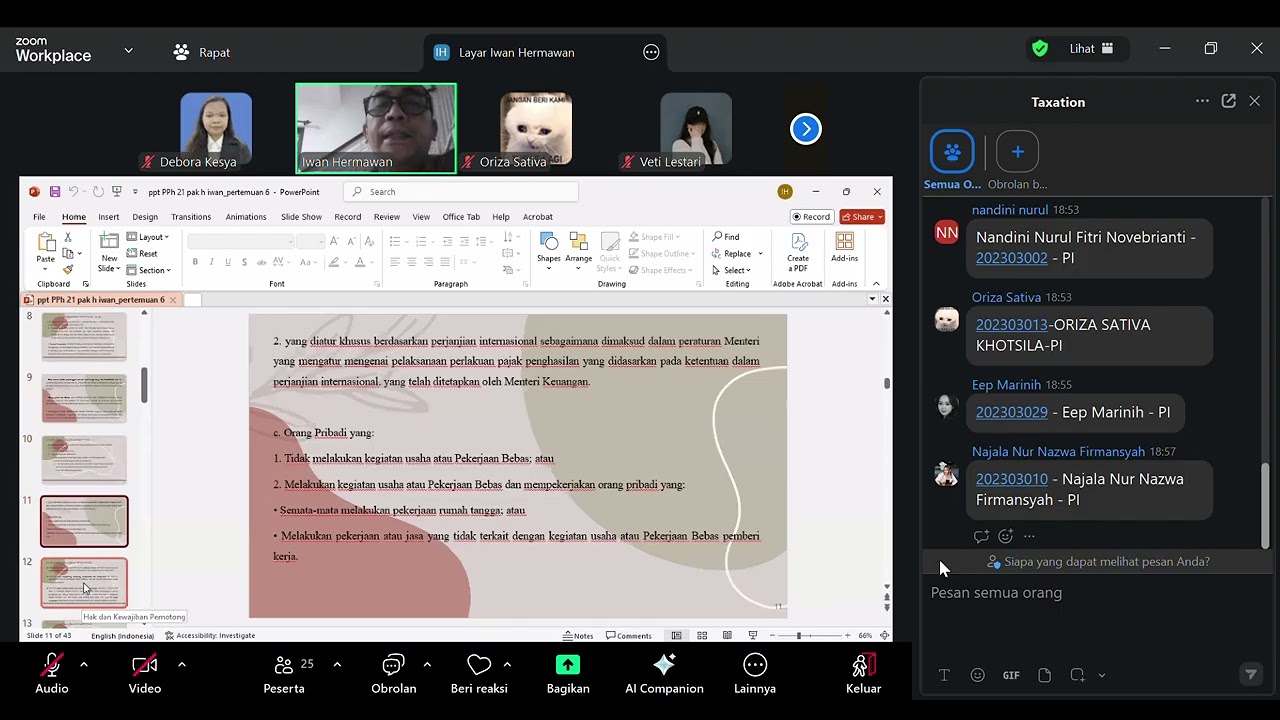Image resolution: width=1280 pixels, height=720 pixels.
Task: Open the link 202303029 in chat
Action: (1011, 412)
